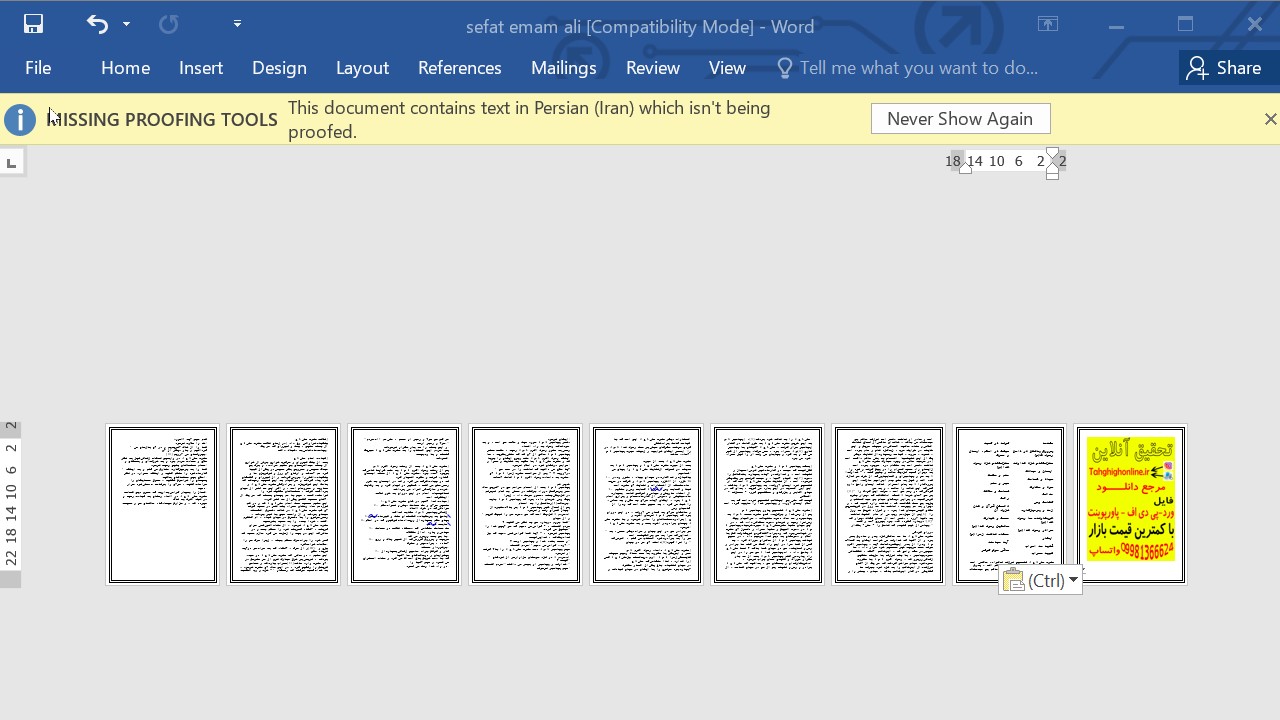Image resolution: width=1280 pixels, height=720 pixels.
Task: Click the Redo (repeat) icon
Action: pos(168,24)
